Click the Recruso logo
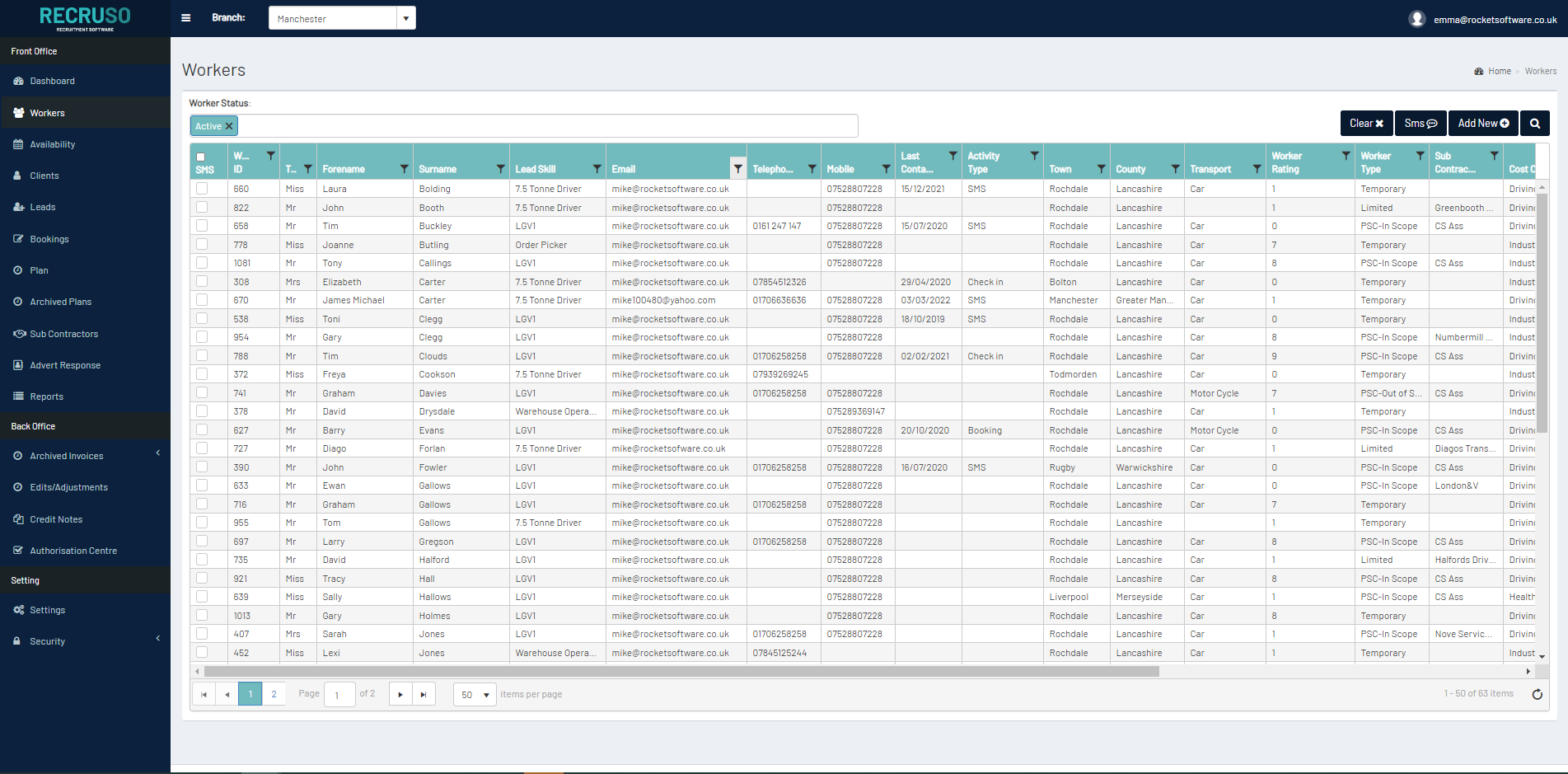Image resolution: width=1568 pixels, height=774 pixels. (85, 18)
